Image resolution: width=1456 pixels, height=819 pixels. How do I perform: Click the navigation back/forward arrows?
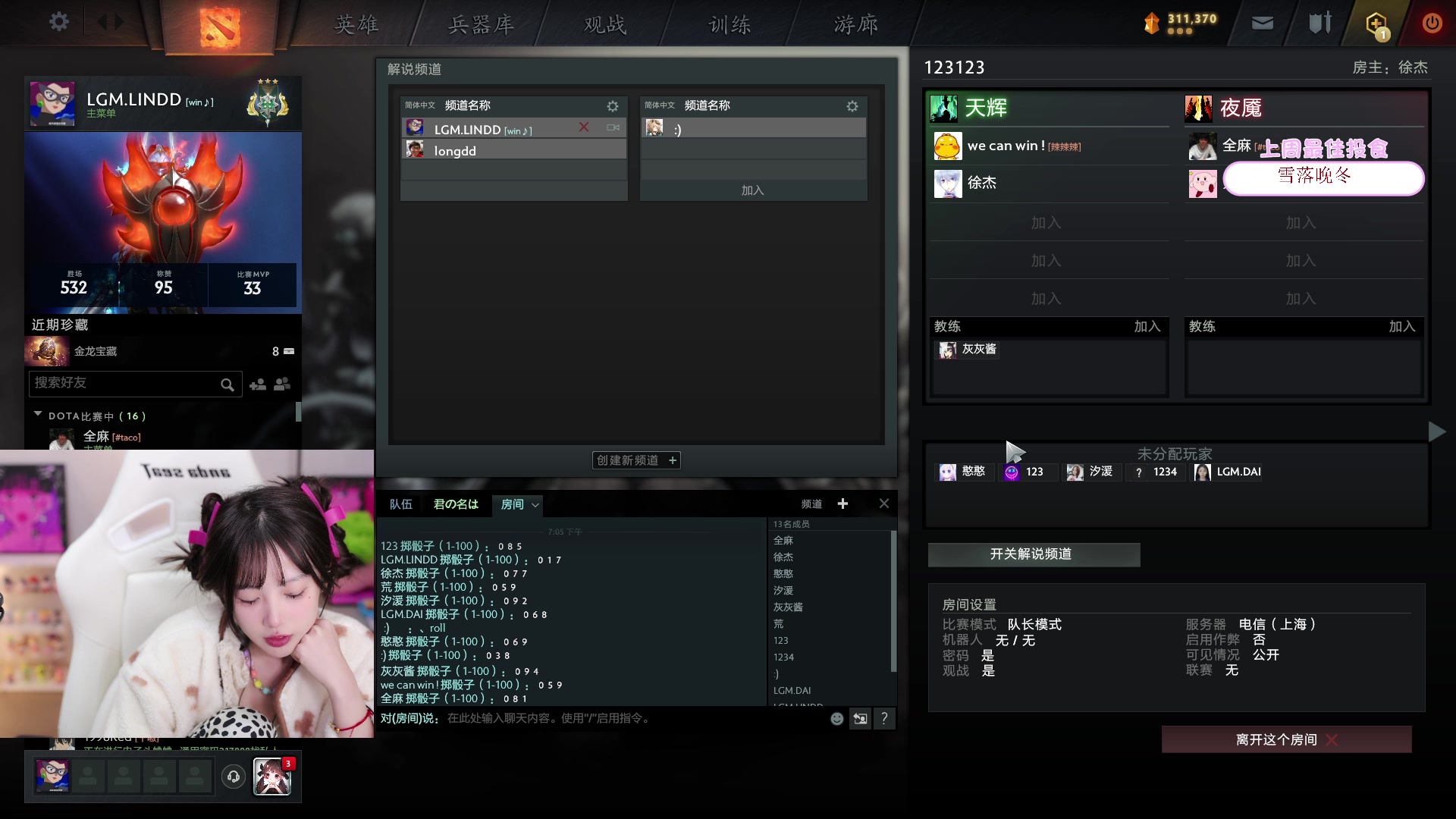click(110, 22)
